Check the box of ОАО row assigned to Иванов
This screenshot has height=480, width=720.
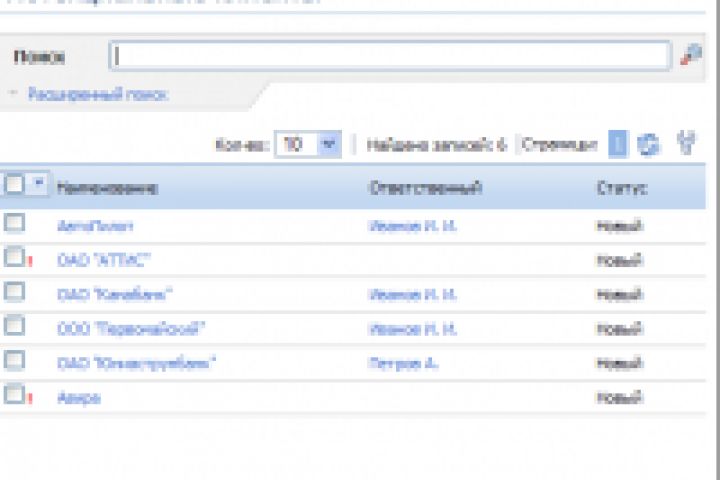[x=14, y=292]
